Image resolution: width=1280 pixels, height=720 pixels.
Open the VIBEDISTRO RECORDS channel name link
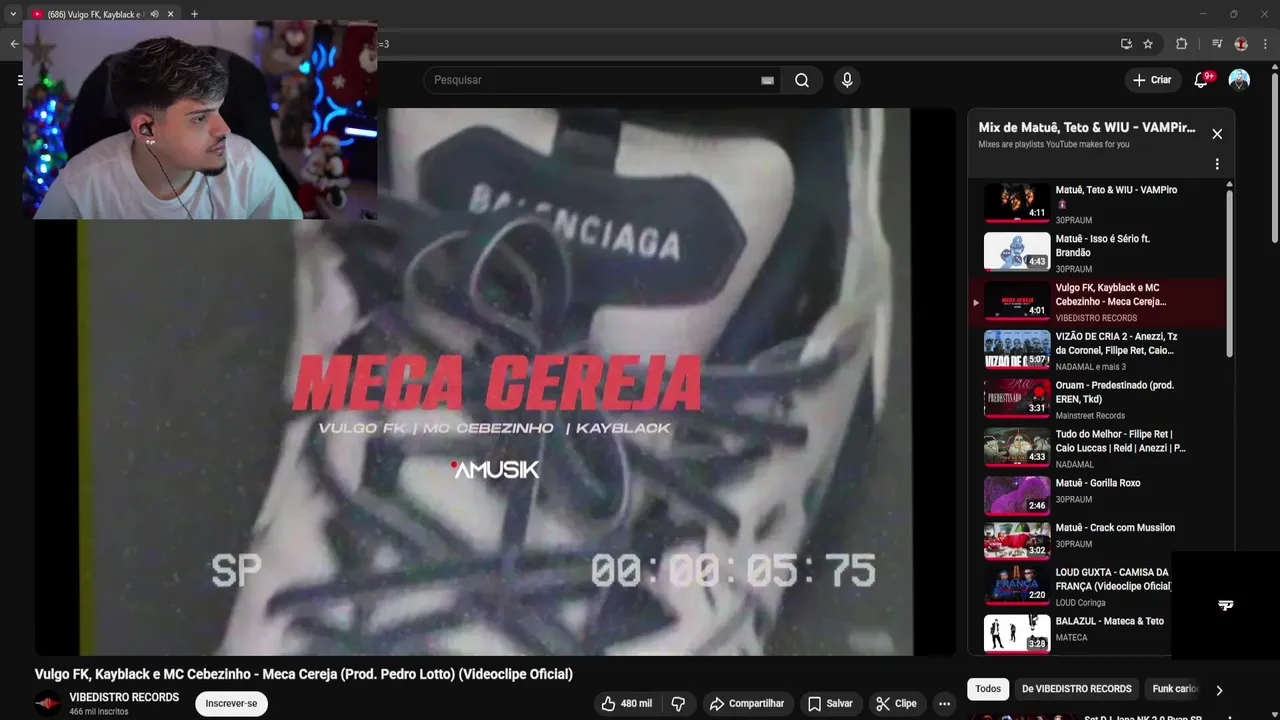pos(124,697)
